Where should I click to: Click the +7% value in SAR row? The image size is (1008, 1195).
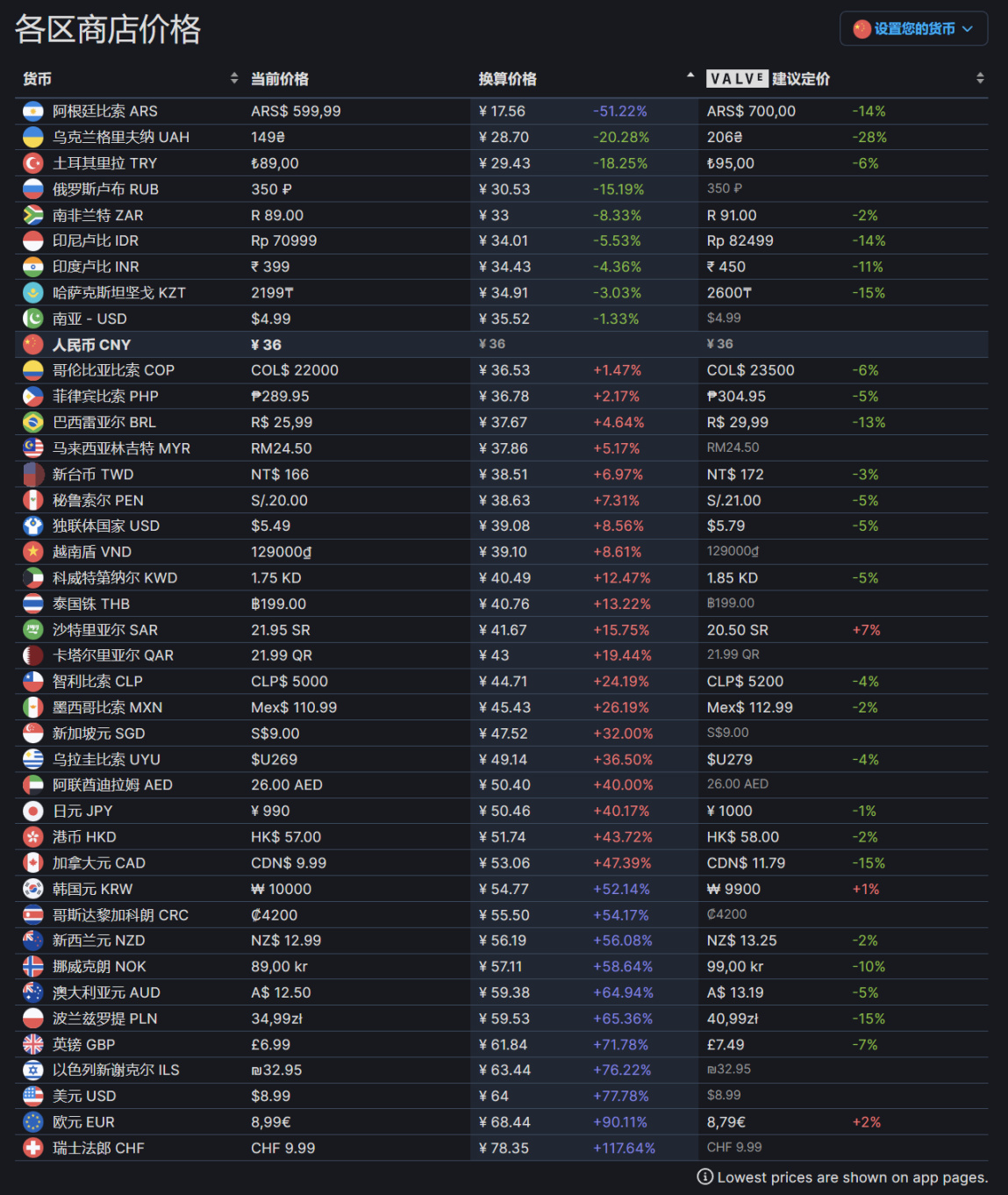coord(866,630)
